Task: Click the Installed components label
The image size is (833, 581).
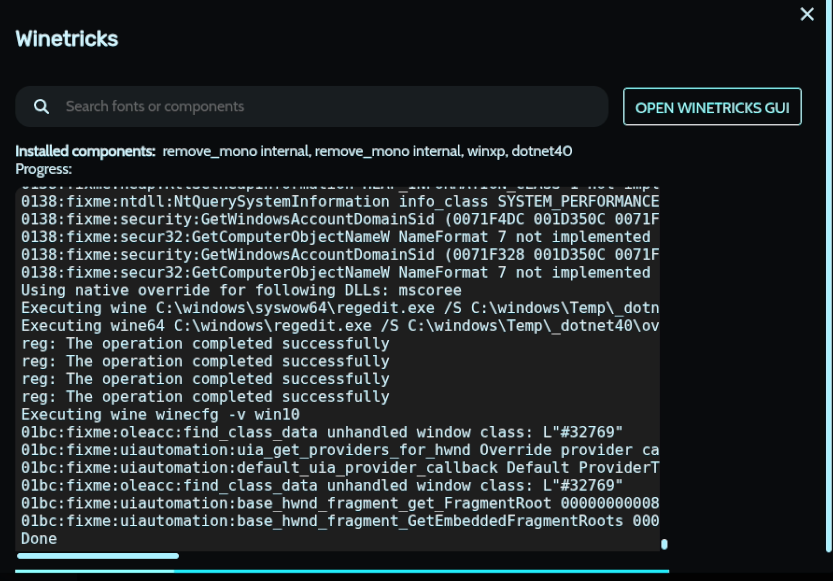Action: (x=85, y=151)
